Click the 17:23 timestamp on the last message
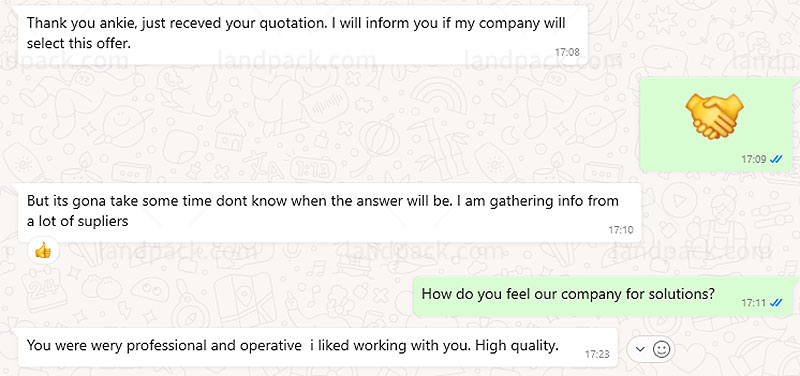Screen dimensions: 800x376 pyautogui.click(x=597, y=354)
